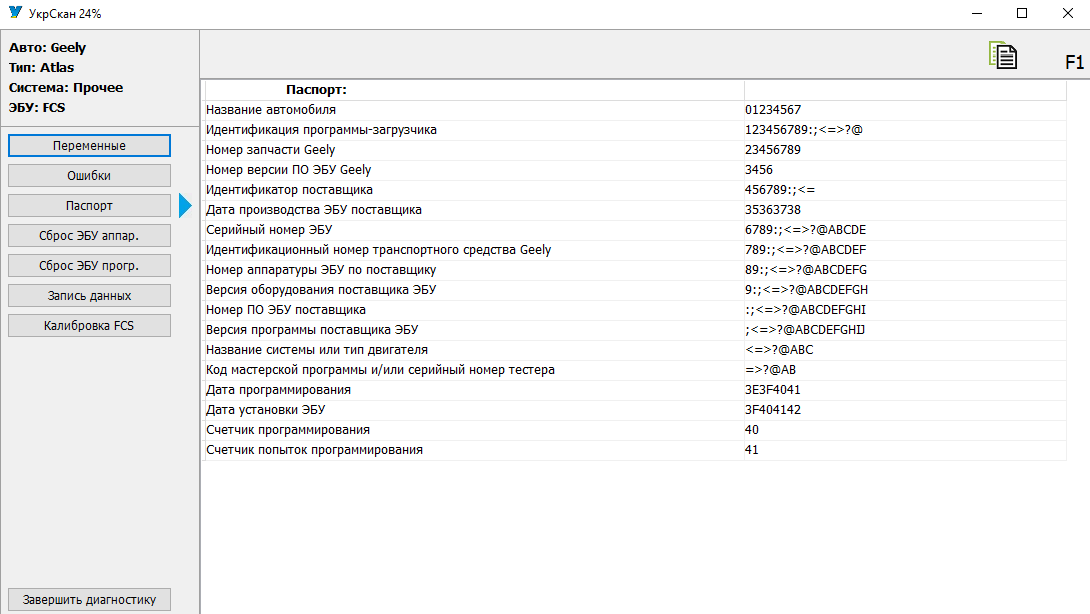Open the Переменные section
Image resolution: width=1090 pixels, height=614 pixels.
click(x=89, y=145)
